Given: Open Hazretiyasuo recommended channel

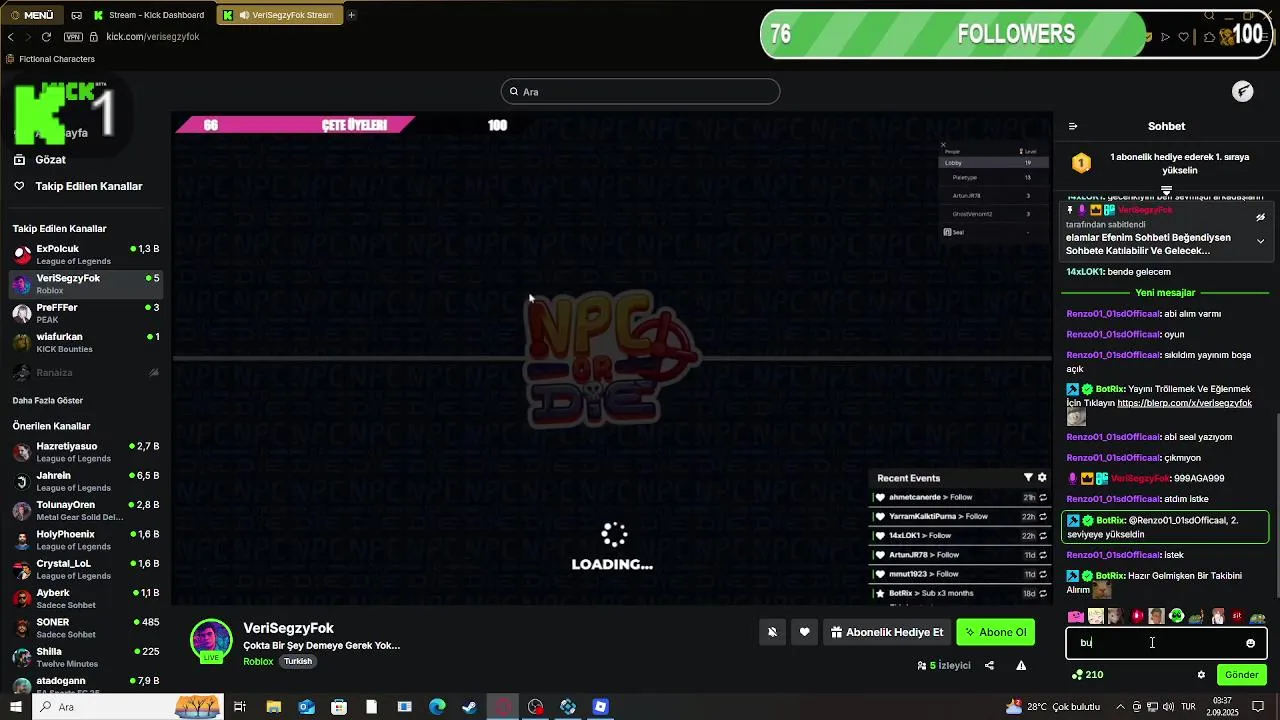Looking at the screenshot, I should (85, 452).
